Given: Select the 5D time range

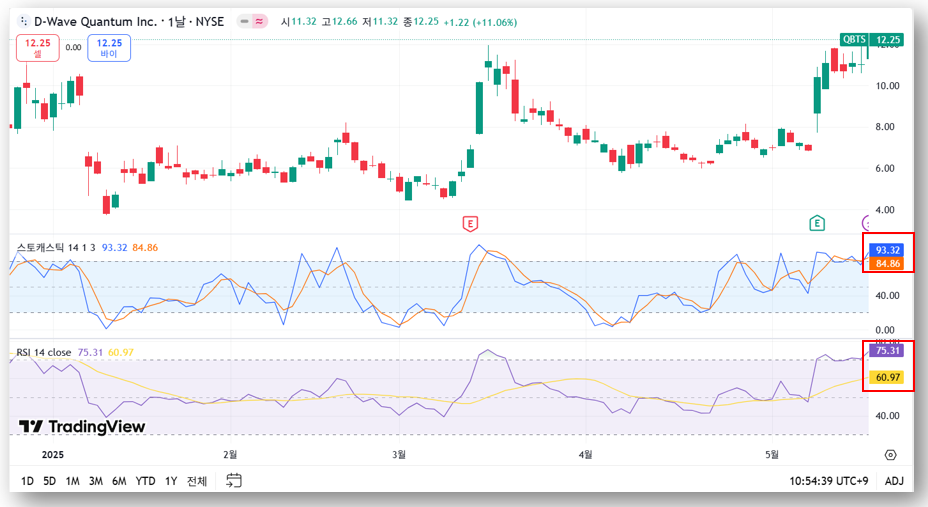Looking at the screenshot, I should point(50,481).
